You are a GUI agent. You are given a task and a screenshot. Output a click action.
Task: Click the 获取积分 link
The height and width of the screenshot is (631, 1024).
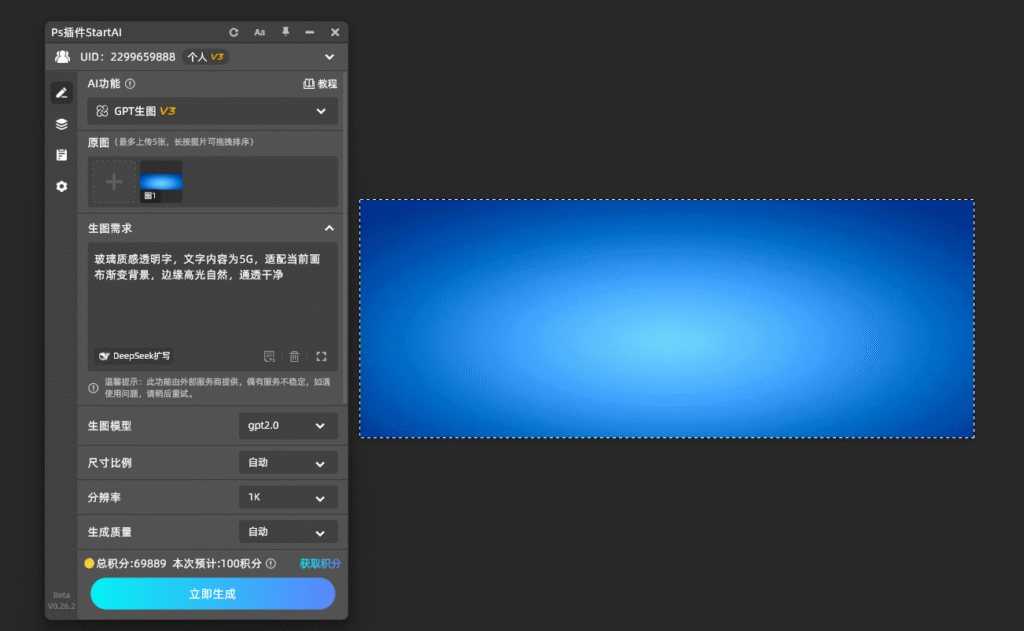pos(320,563)
